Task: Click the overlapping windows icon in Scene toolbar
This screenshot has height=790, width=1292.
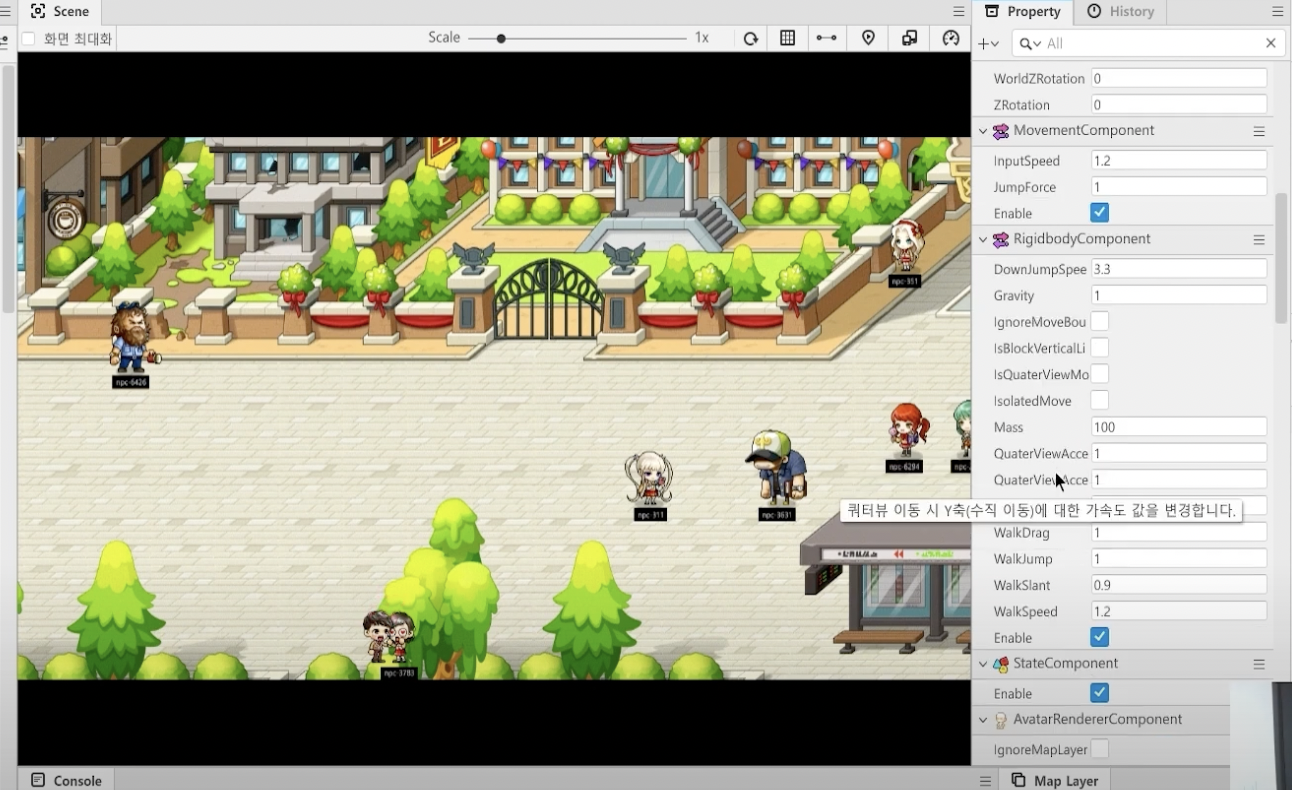Action: (909, 38)
